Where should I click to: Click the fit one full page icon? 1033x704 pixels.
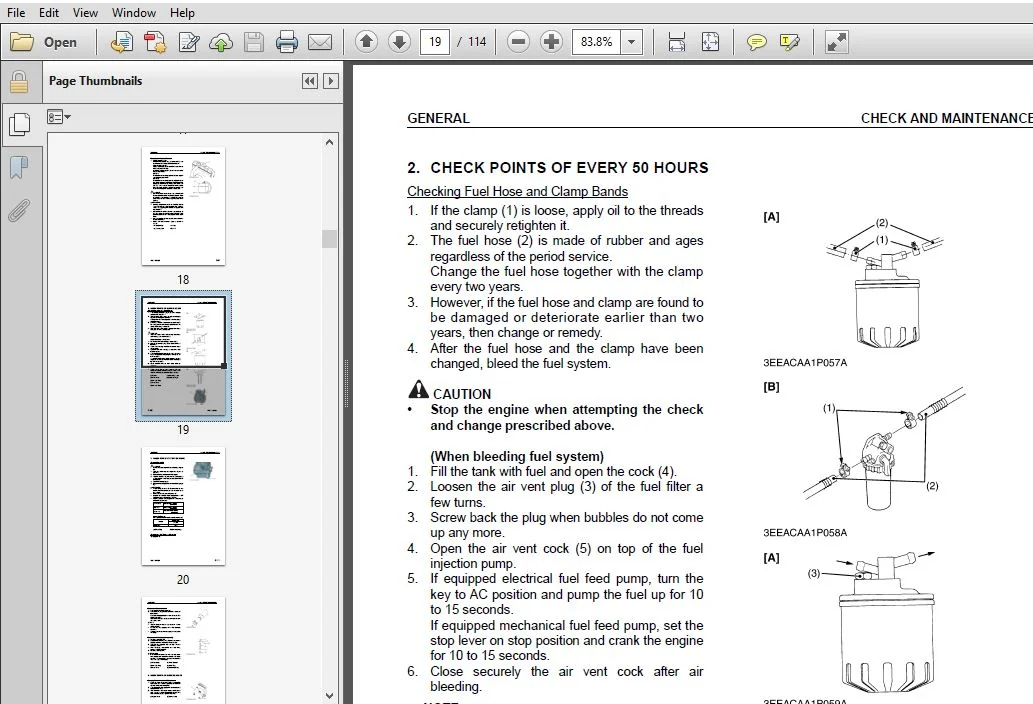point(710,42)
